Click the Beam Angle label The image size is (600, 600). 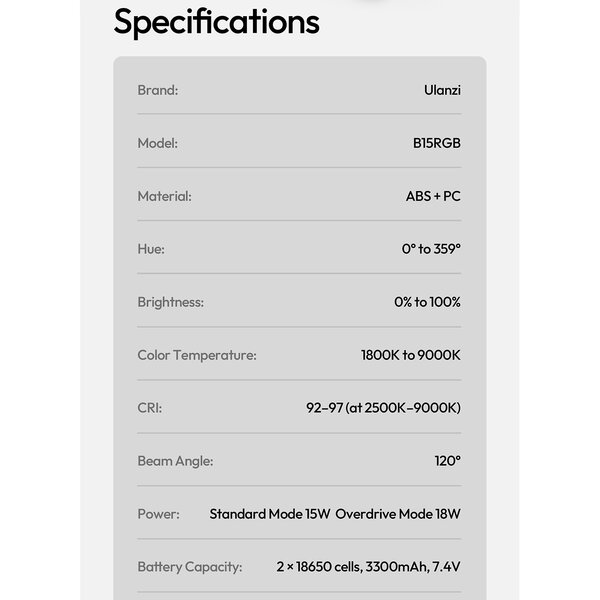point(175,461)
